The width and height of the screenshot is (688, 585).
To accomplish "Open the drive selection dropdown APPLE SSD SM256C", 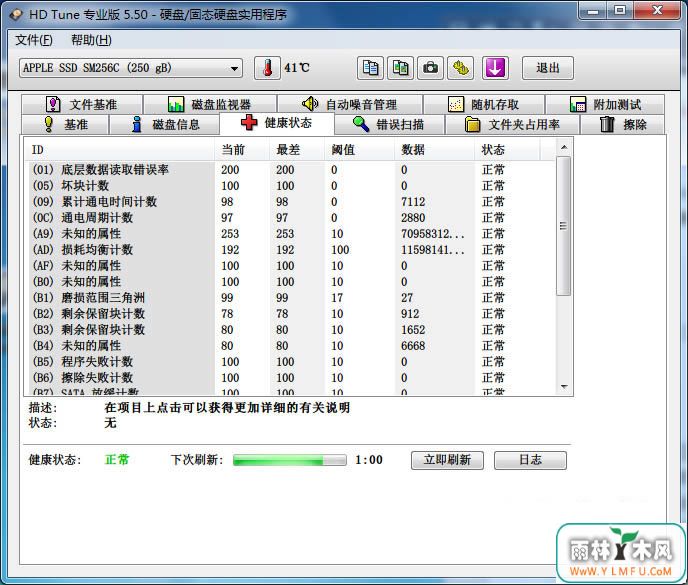I will tap(131, 68).
